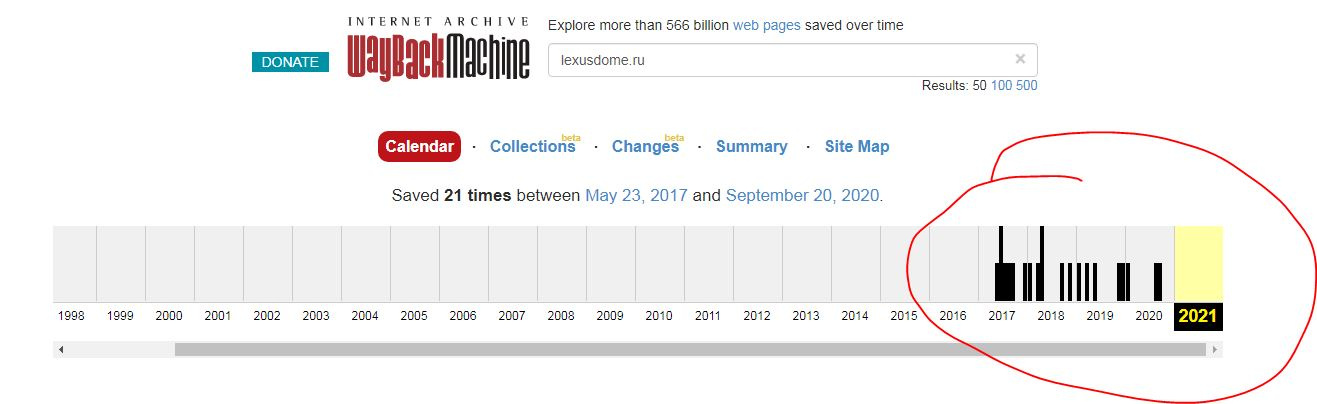Show 500 results per page

click(x=1026, y=86)
